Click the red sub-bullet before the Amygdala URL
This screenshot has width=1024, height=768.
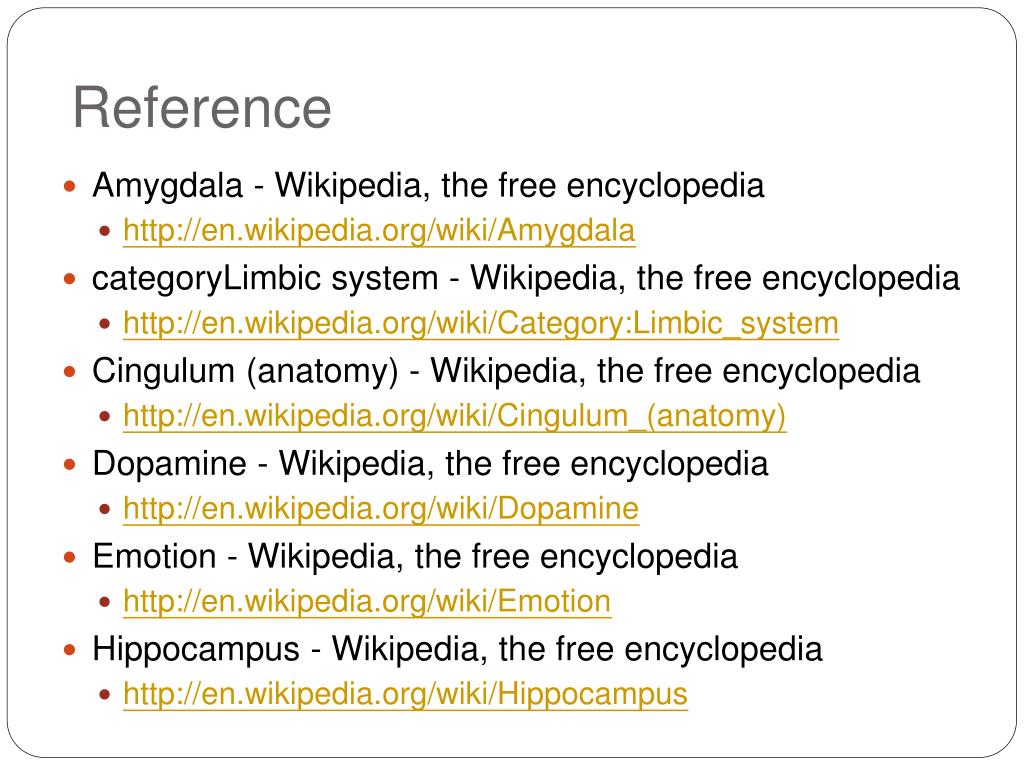105,231
